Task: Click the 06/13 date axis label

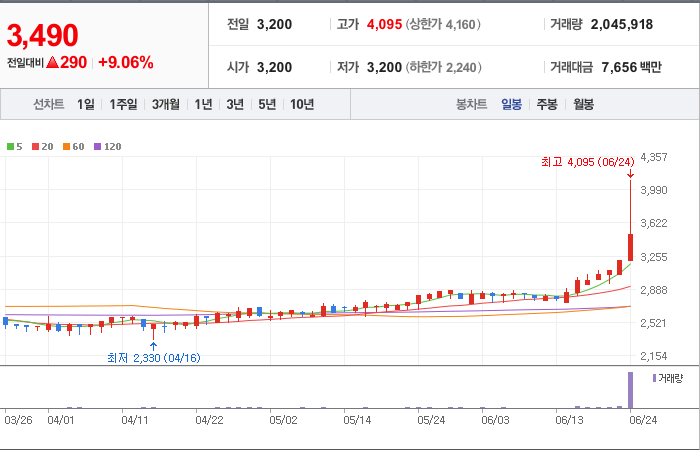Action: pyautogui.click(x=568, y=421)
